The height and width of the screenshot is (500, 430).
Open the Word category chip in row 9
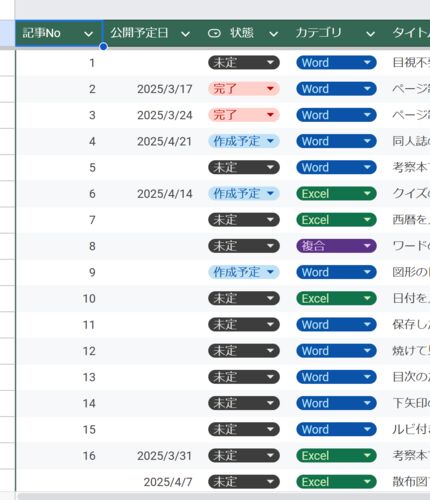coord(336,272)
